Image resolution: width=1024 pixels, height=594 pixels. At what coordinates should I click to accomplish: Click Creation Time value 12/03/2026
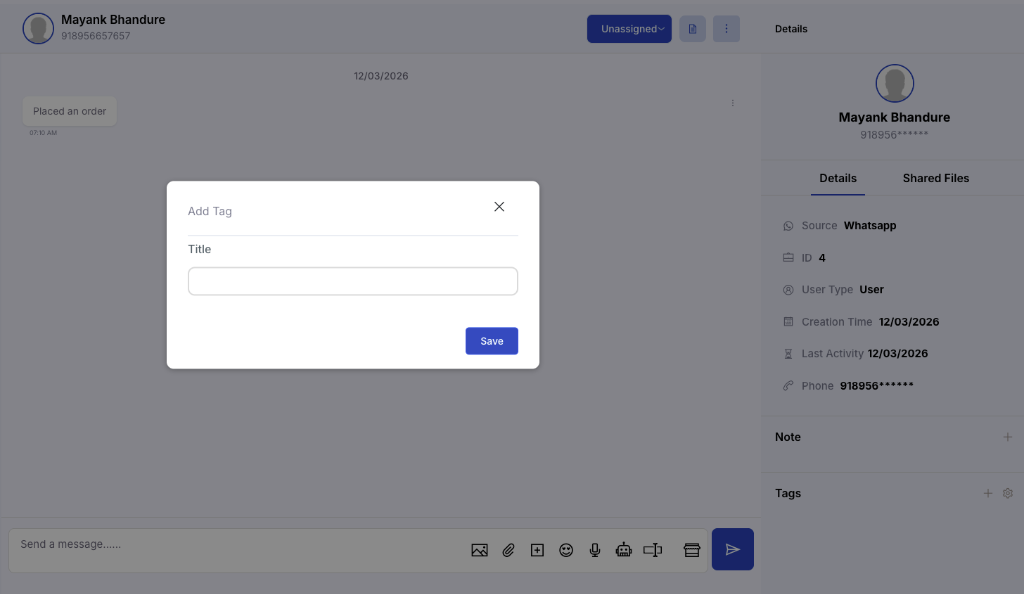coord(909,322)
